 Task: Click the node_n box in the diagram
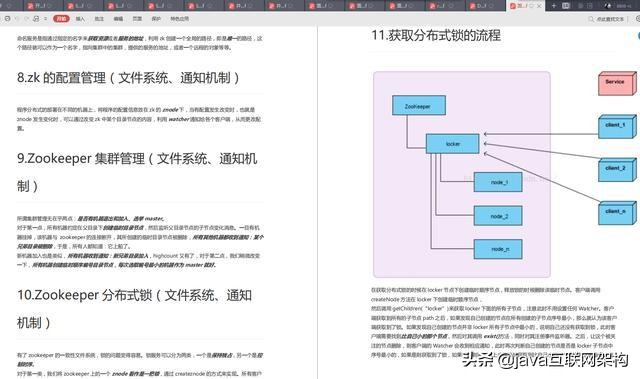point(498,249)
